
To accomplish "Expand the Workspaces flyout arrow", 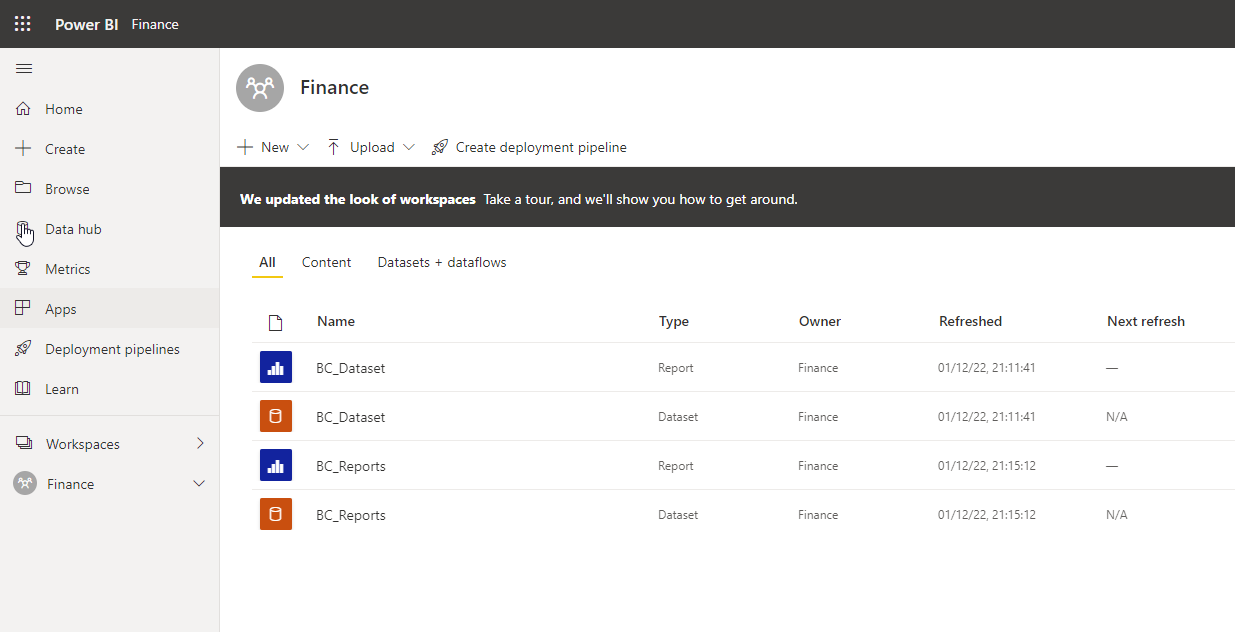I will pos(200,443).
